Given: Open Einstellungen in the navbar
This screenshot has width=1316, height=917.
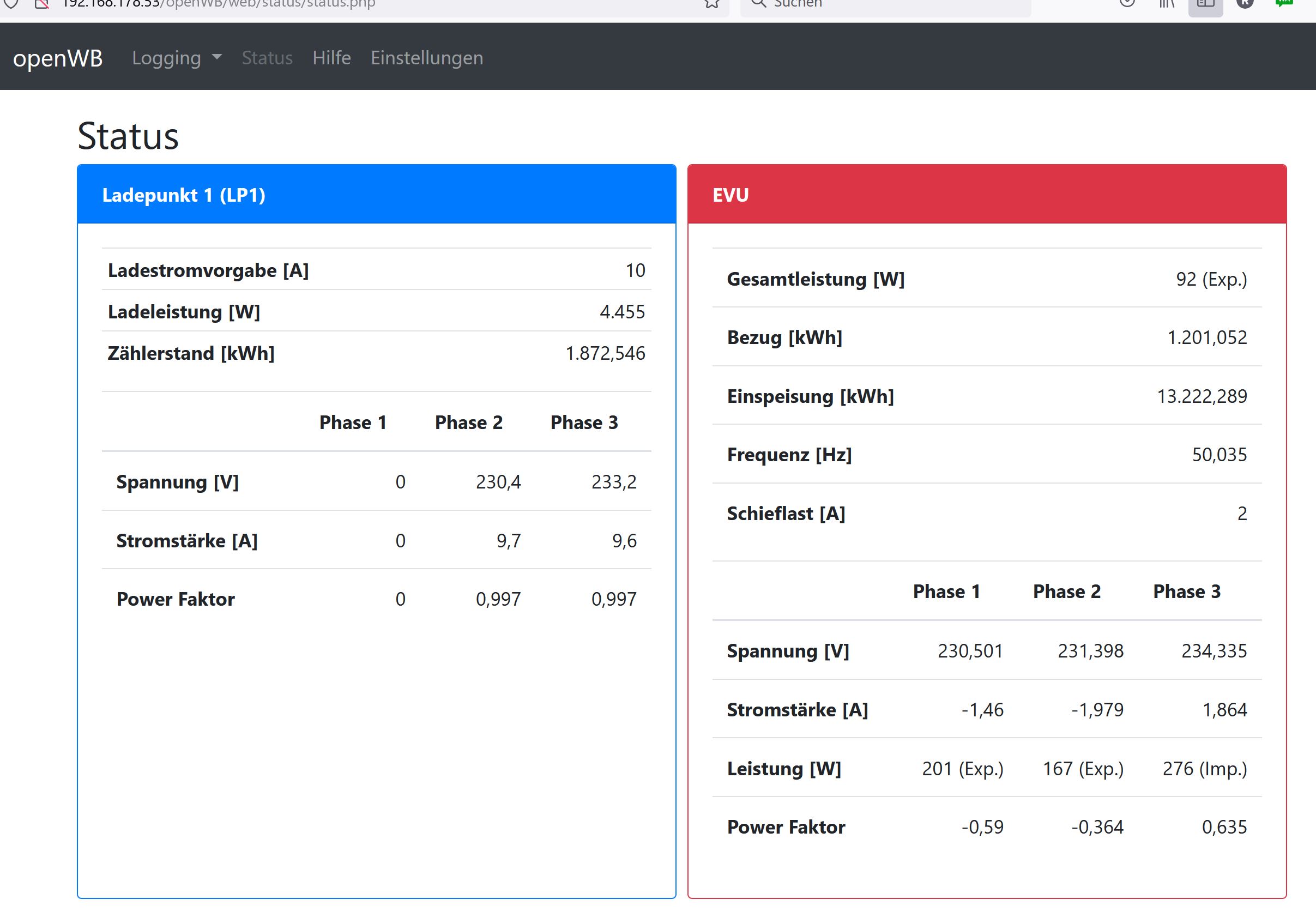Looking at the screenshot, I should tap(426, 58).
